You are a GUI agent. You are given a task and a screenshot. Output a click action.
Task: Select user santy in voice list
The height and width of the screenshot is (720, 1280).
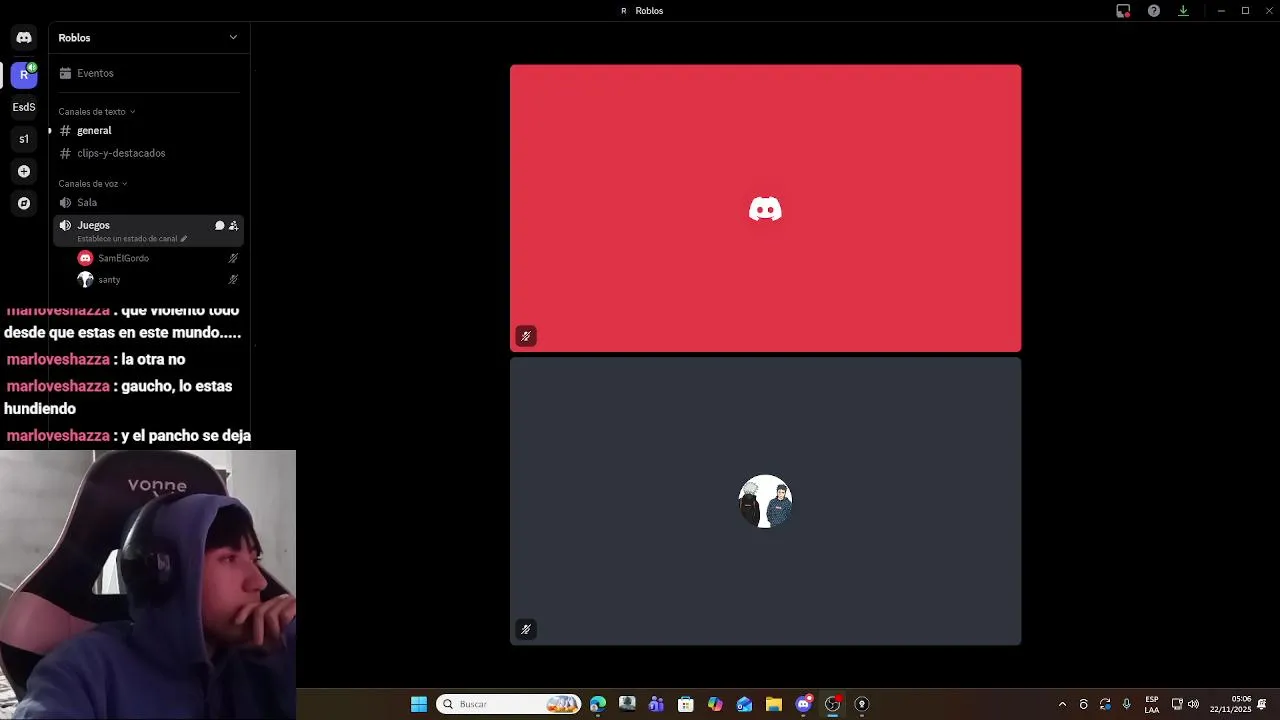109,280
